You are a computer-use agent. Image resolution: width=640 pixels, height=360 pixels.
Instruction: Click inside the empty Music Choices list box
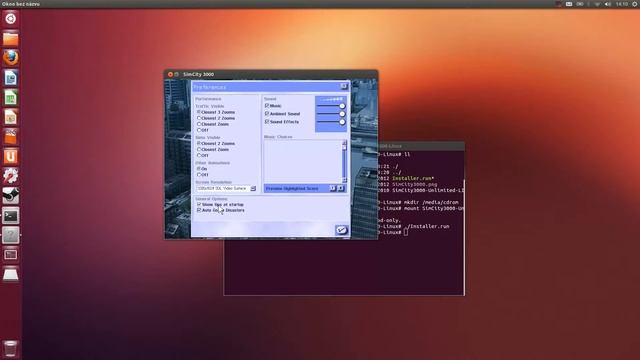pos(303,161)
